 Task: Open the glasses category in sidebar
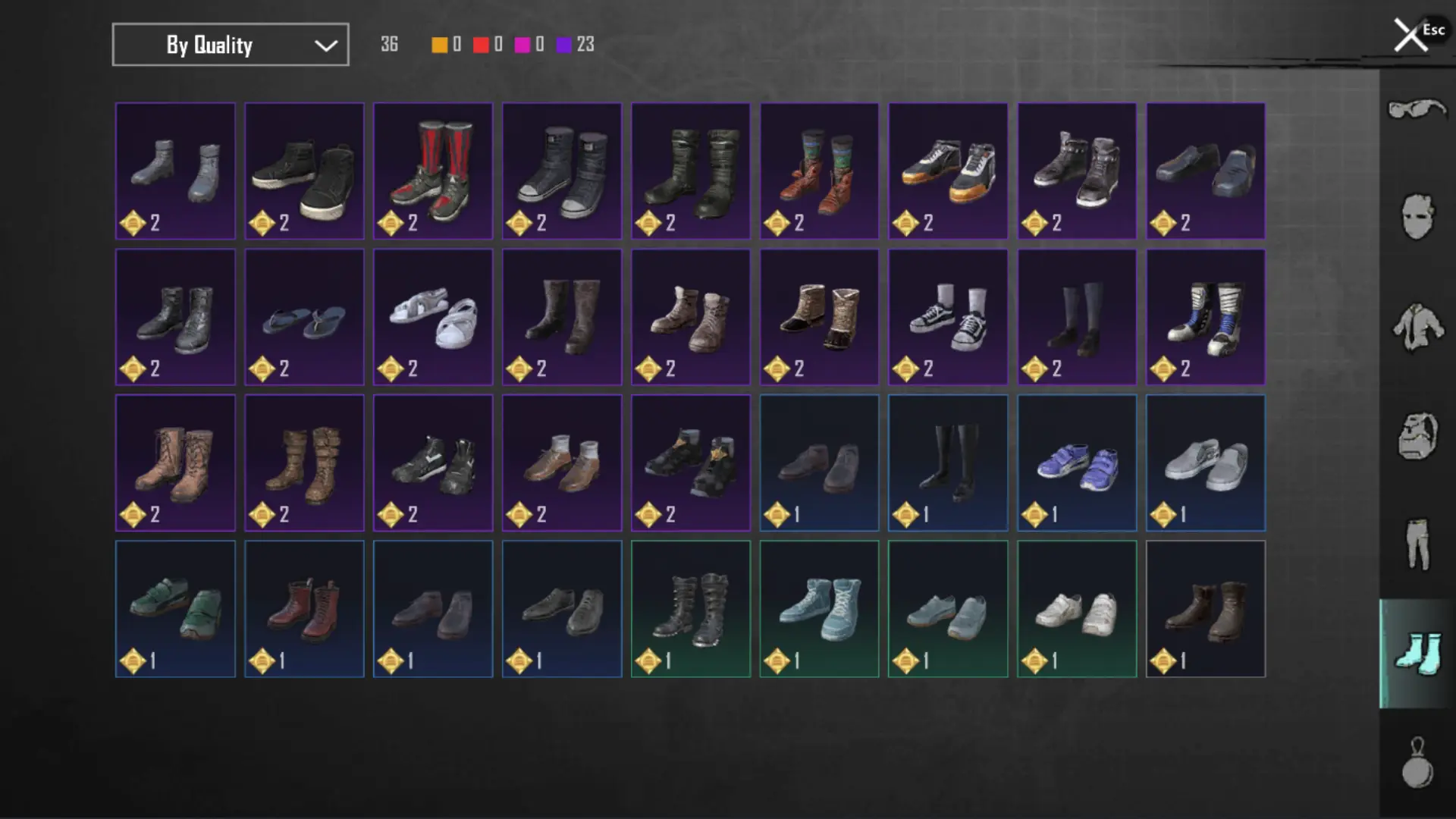coord(1417,110)
